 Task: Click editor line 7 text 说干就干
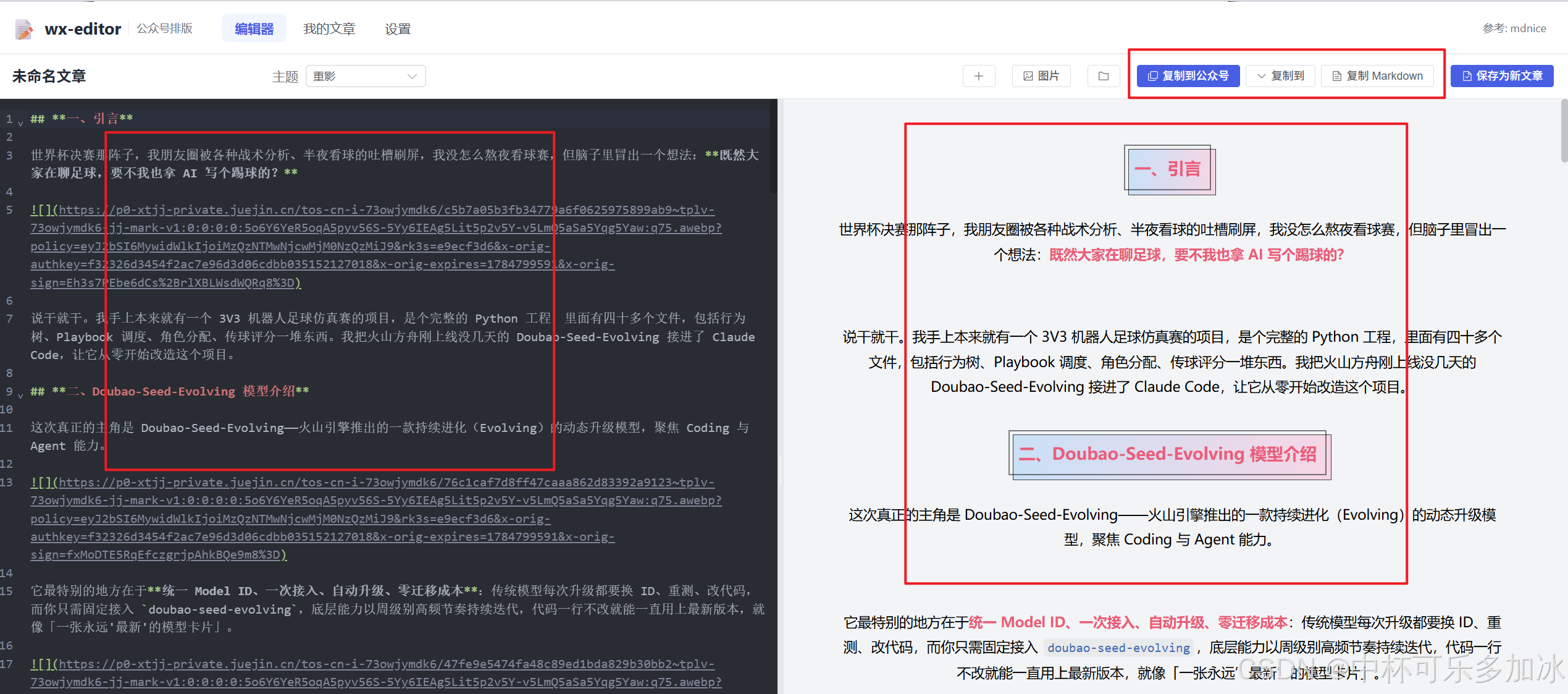click(56, 318)
